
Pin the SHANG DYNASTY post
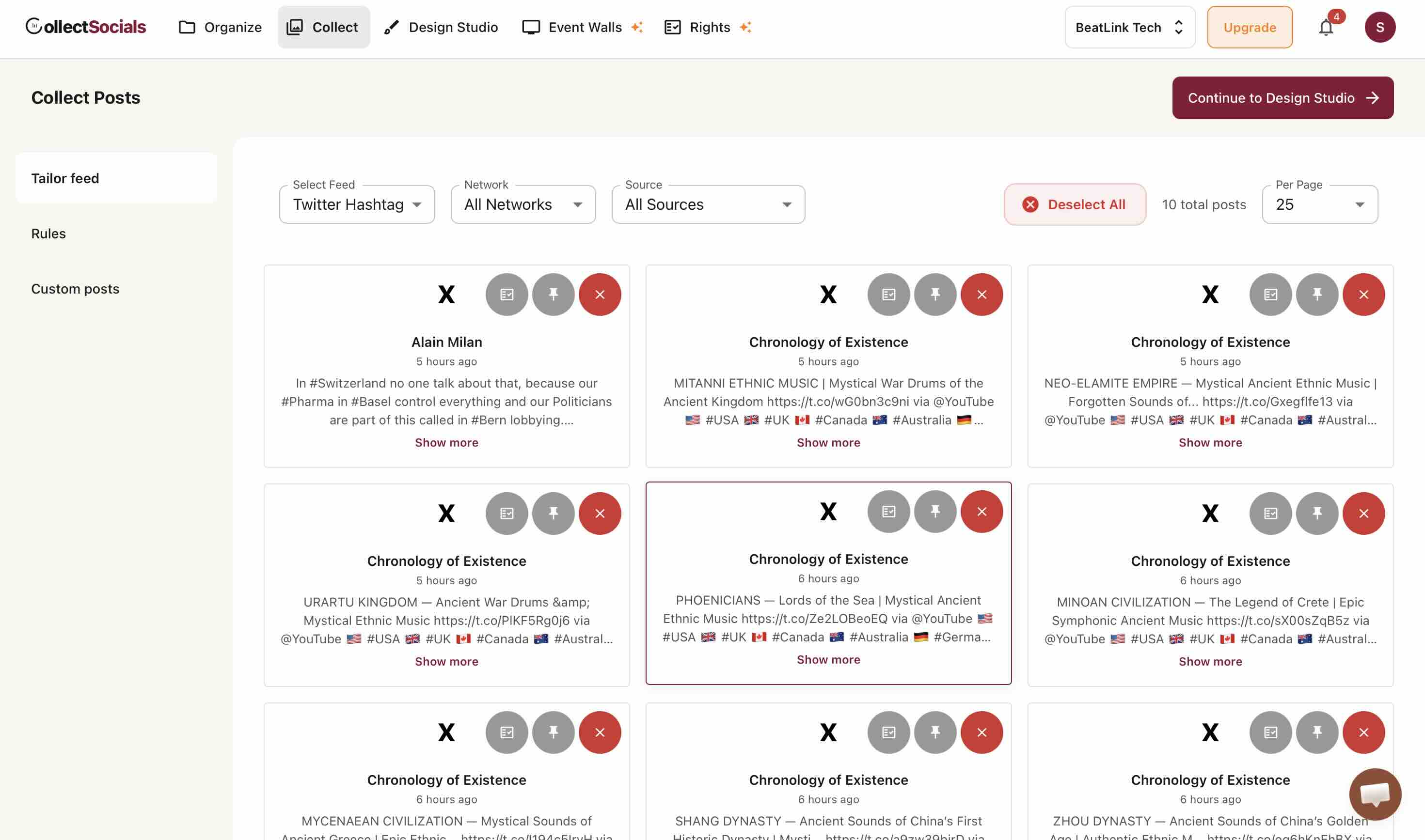[x=935, y=732]
